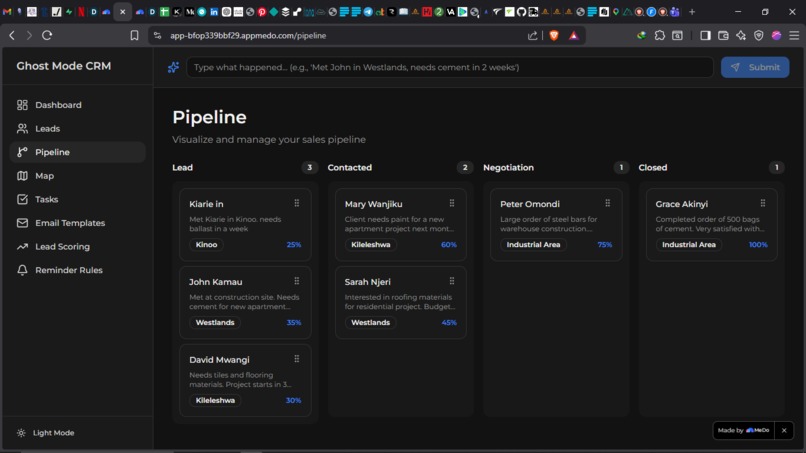Open the Kiarie in lead card title
806x453 pixels.
(206, 204)
